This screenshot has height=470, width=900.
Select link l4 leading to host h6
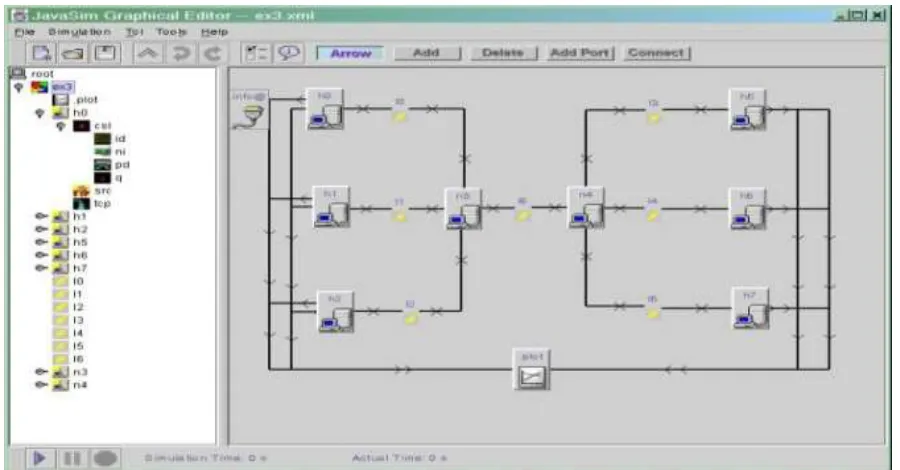[x=653, y=209]
